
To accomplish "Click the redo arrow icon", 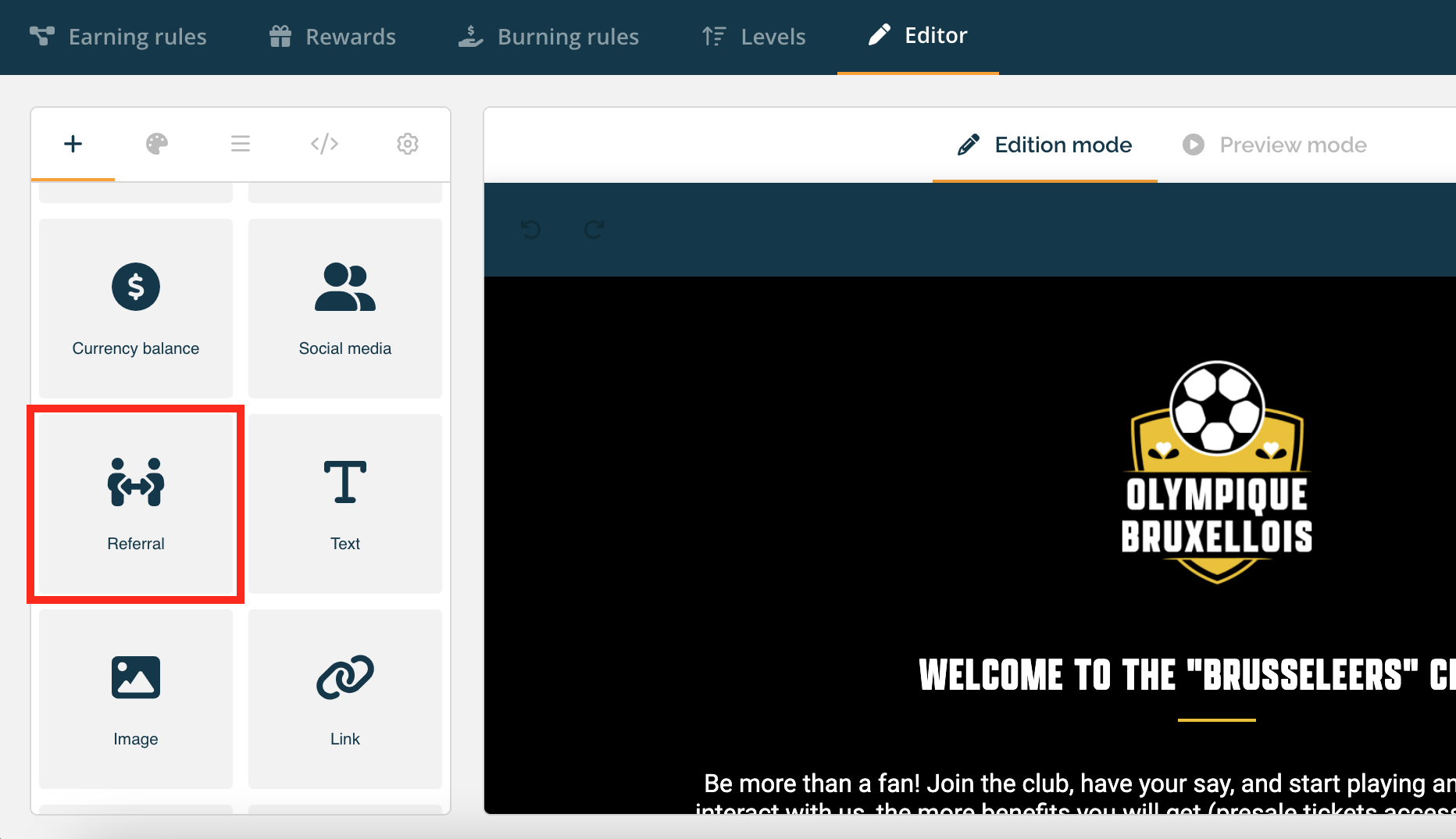I will coord(594,230).
